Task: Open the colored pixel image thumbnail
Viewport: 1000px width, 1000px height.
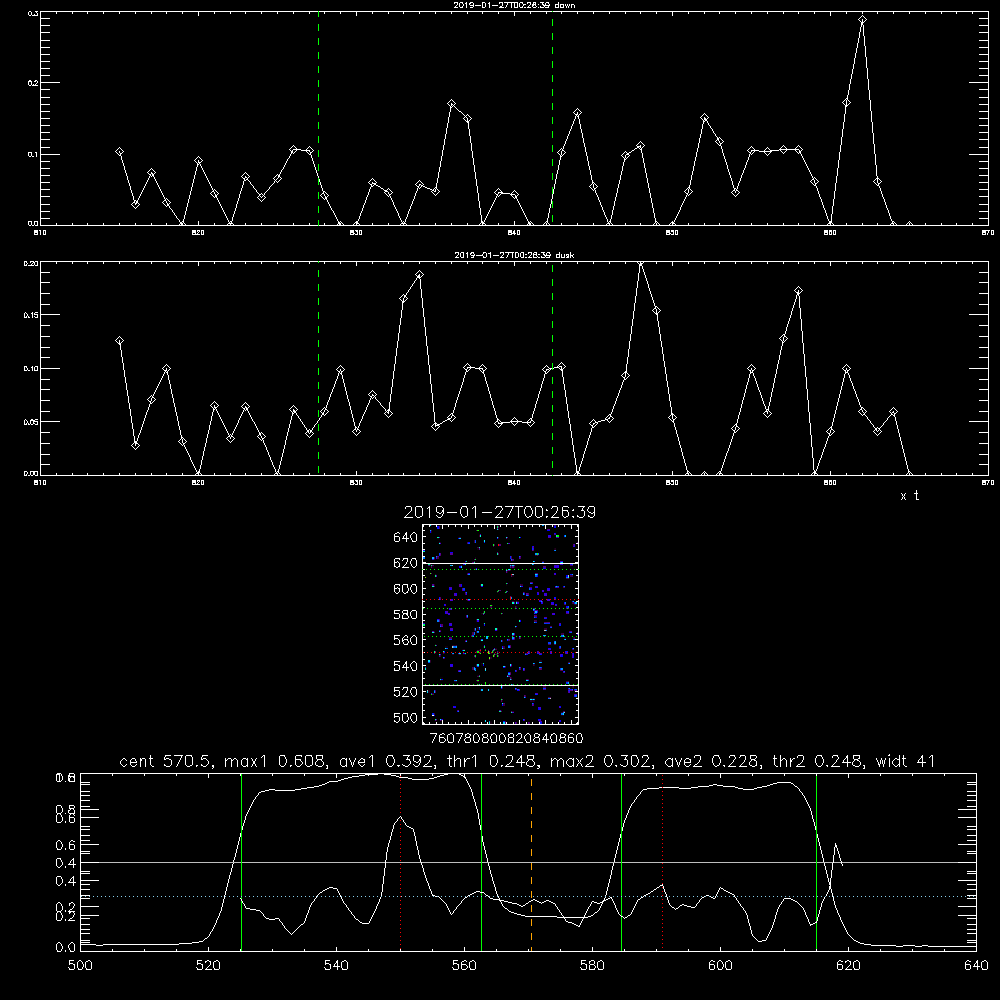Action: (501, 624)
